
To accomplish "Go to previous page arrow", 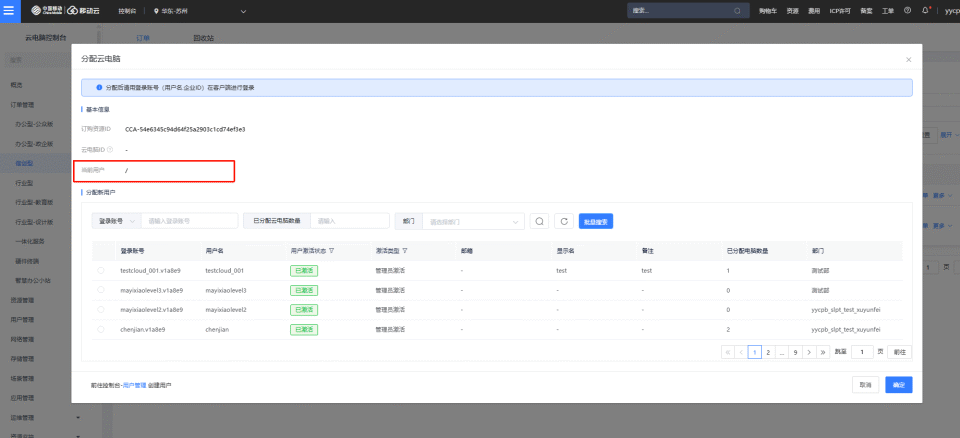I will [x=741, y=352].
